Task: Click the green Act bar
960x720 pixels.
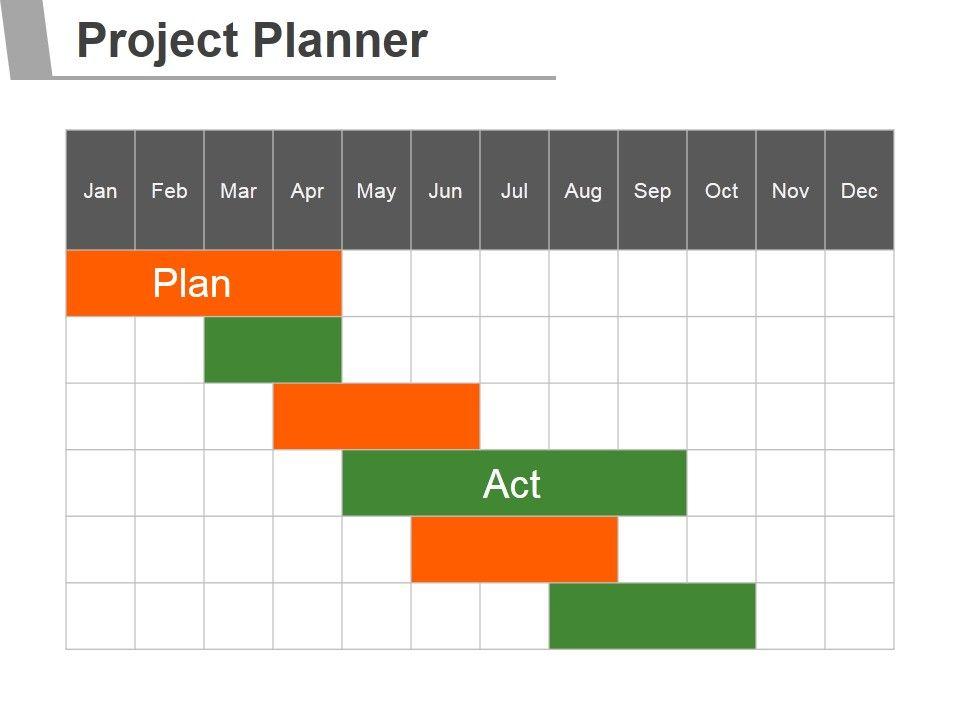Action: click(x=514, y=483)
